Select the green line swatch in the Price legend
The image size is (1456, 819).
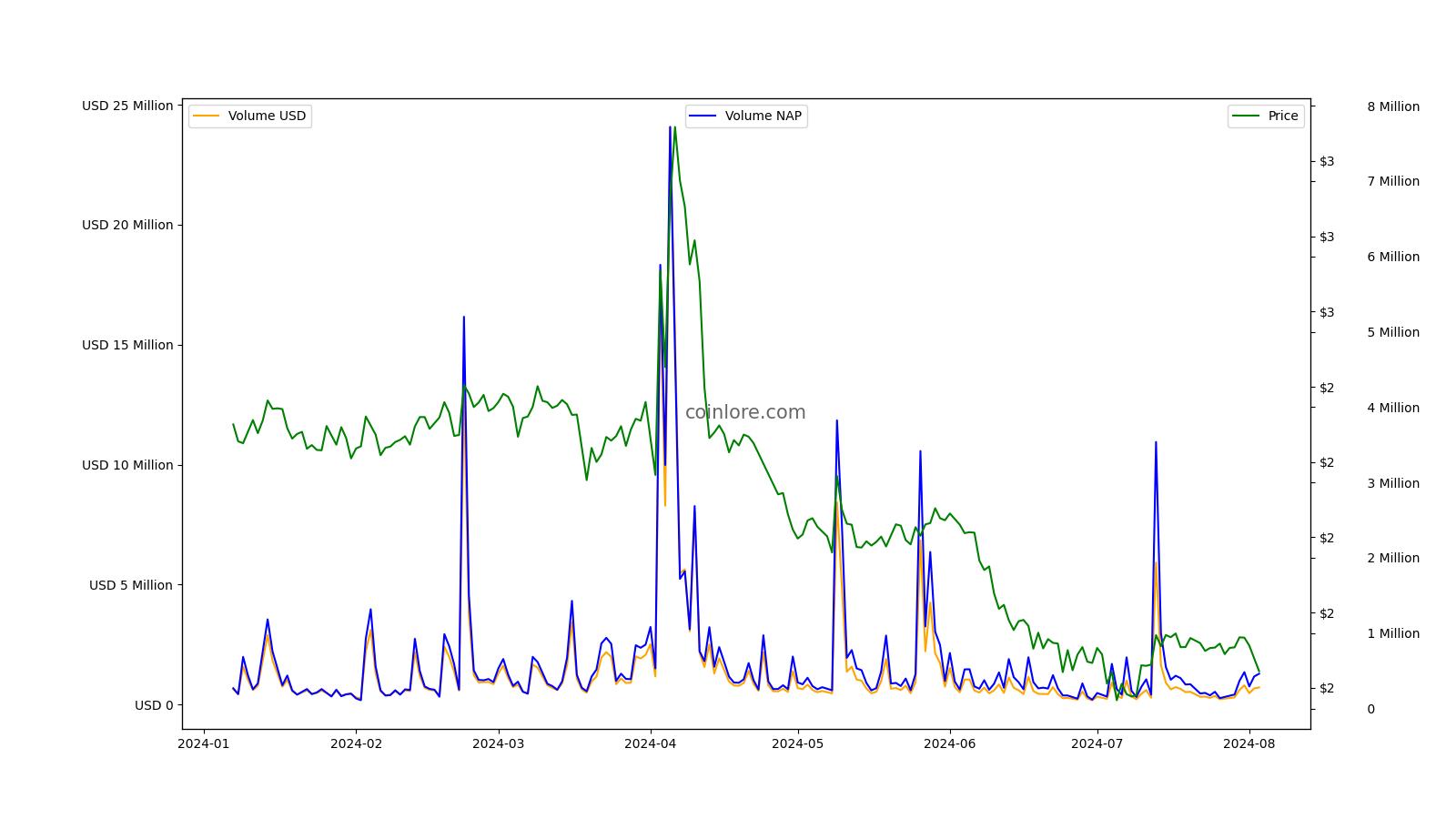pyautogui.click(x=1247, y=116)
